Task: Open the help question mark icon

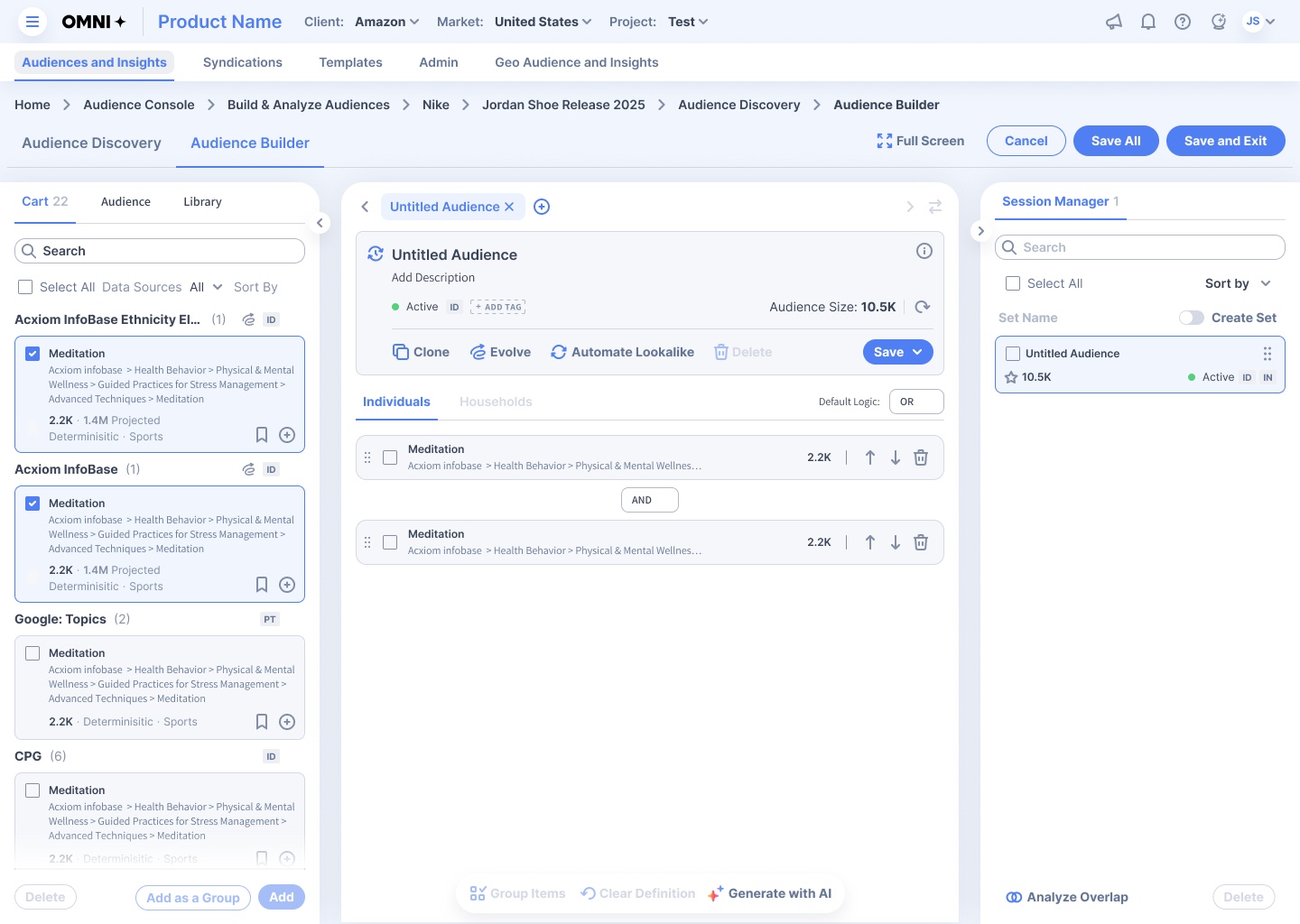Action: click(x=1183, y=22)
